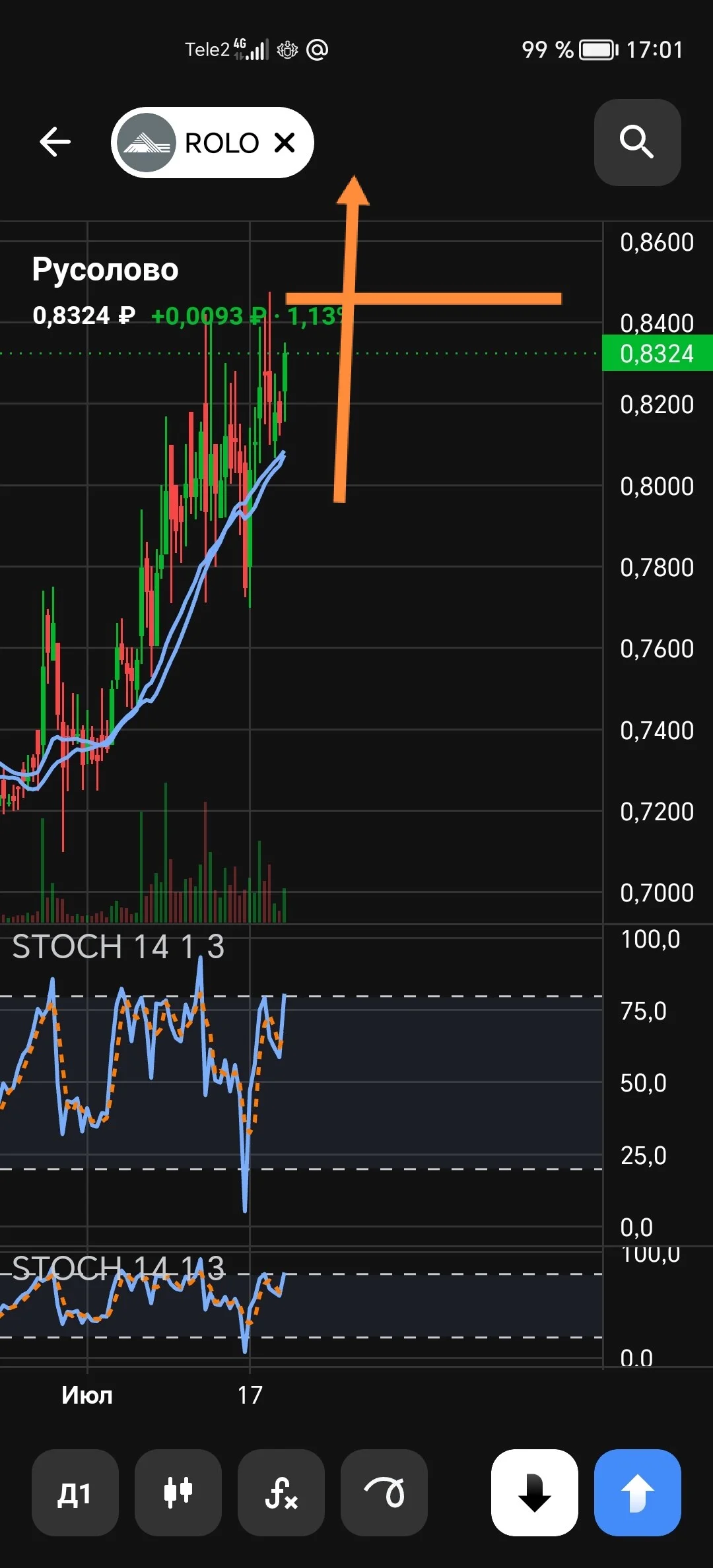
Task: Select the orange horizontal line drawing
Action: click(x=424, y=298)
